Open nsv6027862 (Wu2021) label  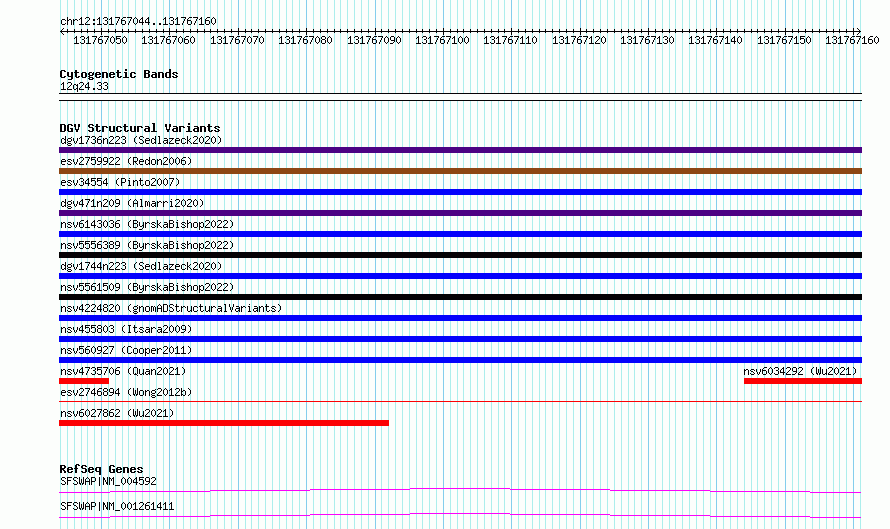coord(117,413)
